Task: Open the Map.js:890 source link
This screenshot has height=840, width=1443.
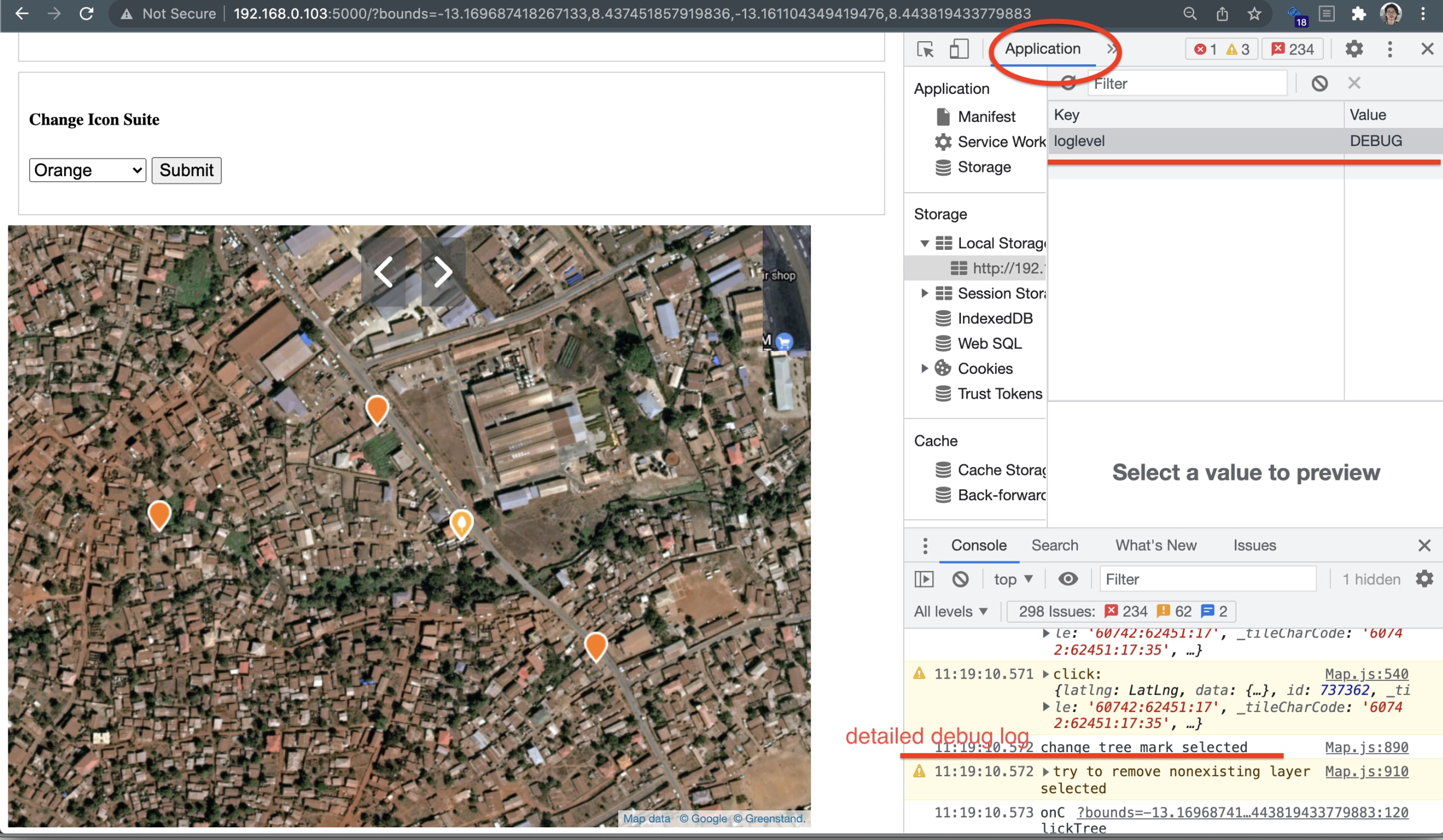Action: pyautogui.click(x=1366, y=747)
